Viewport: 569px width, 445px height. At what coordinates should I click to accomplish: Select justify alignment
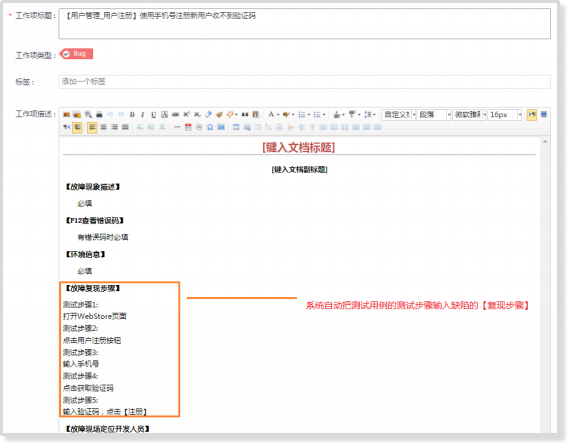click(x=125, y=127)
